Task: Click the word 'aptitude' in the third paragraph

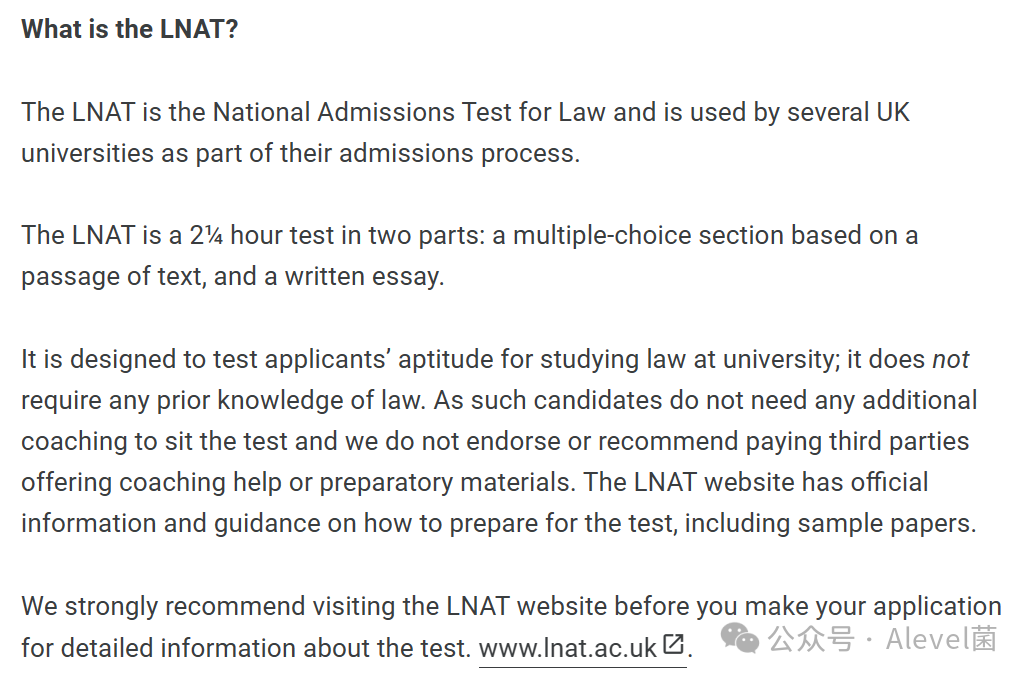Action: [x=445, y=360]
